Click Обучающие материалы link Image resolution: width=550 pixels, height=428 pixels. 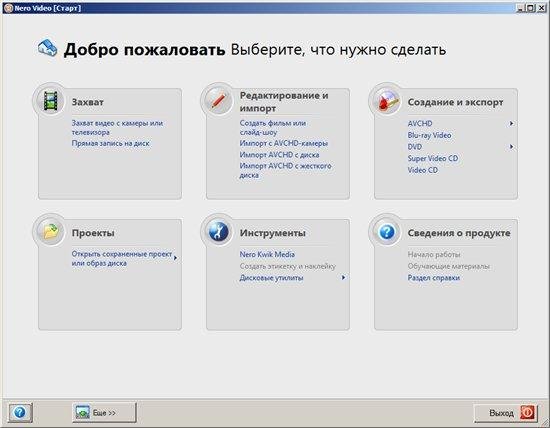[449, 266]
